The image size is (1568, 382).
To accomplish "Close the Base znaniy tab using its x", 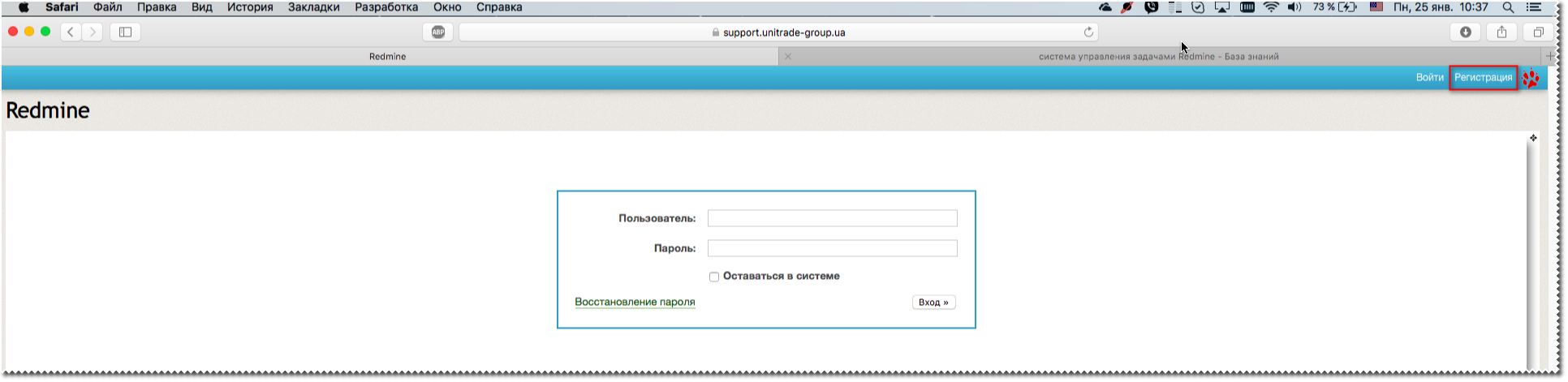I will [x=788, y=57].
